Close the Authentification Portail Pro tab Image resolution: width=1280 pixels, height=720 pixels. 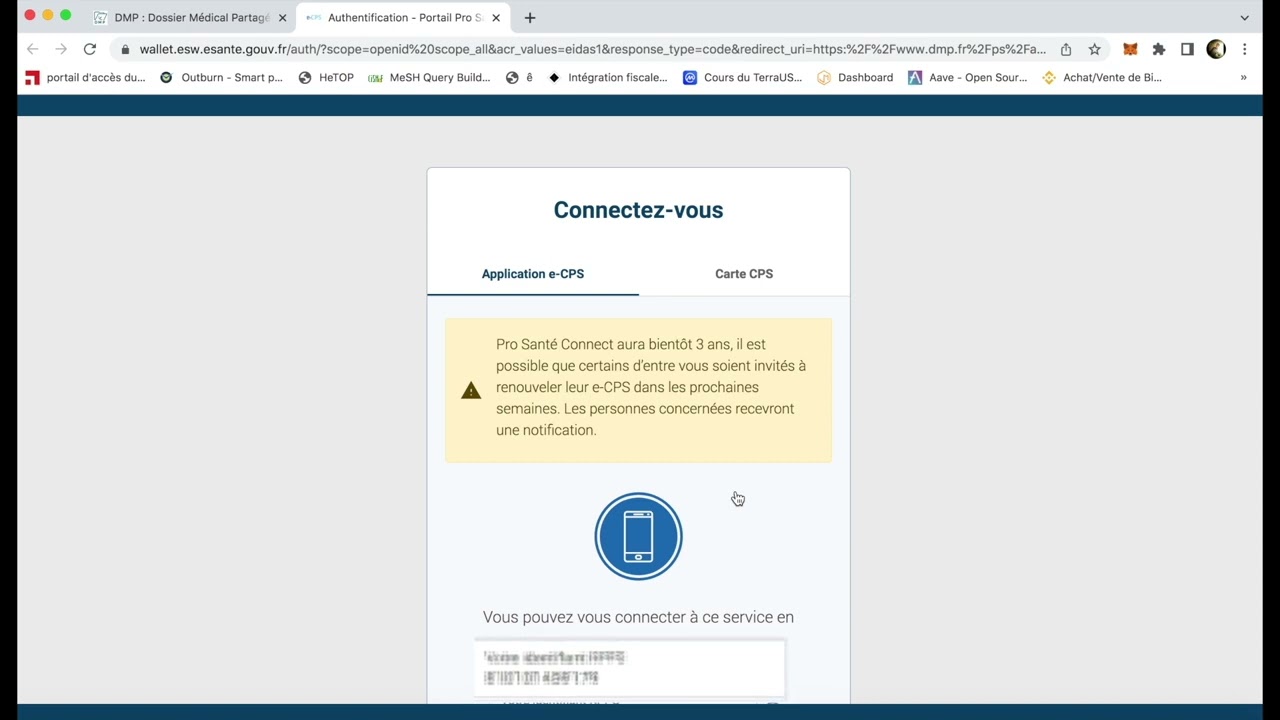(x=496, y=18)
